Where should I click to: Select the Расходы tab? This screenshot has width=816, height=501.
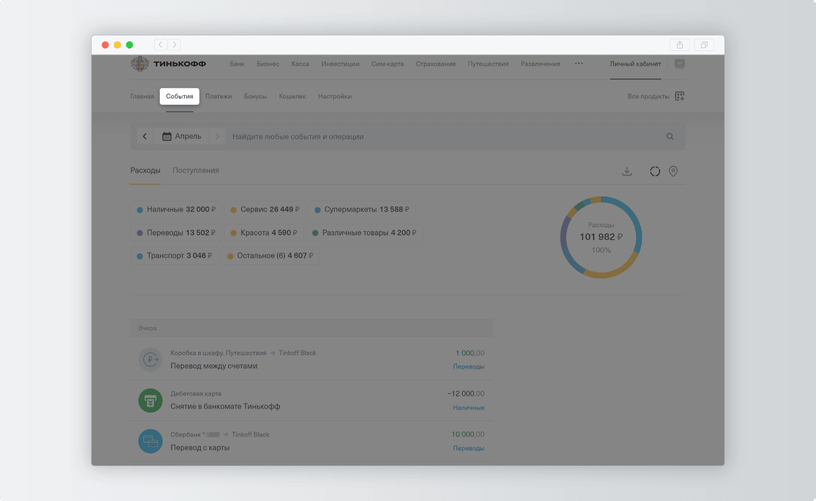[145, 170]
